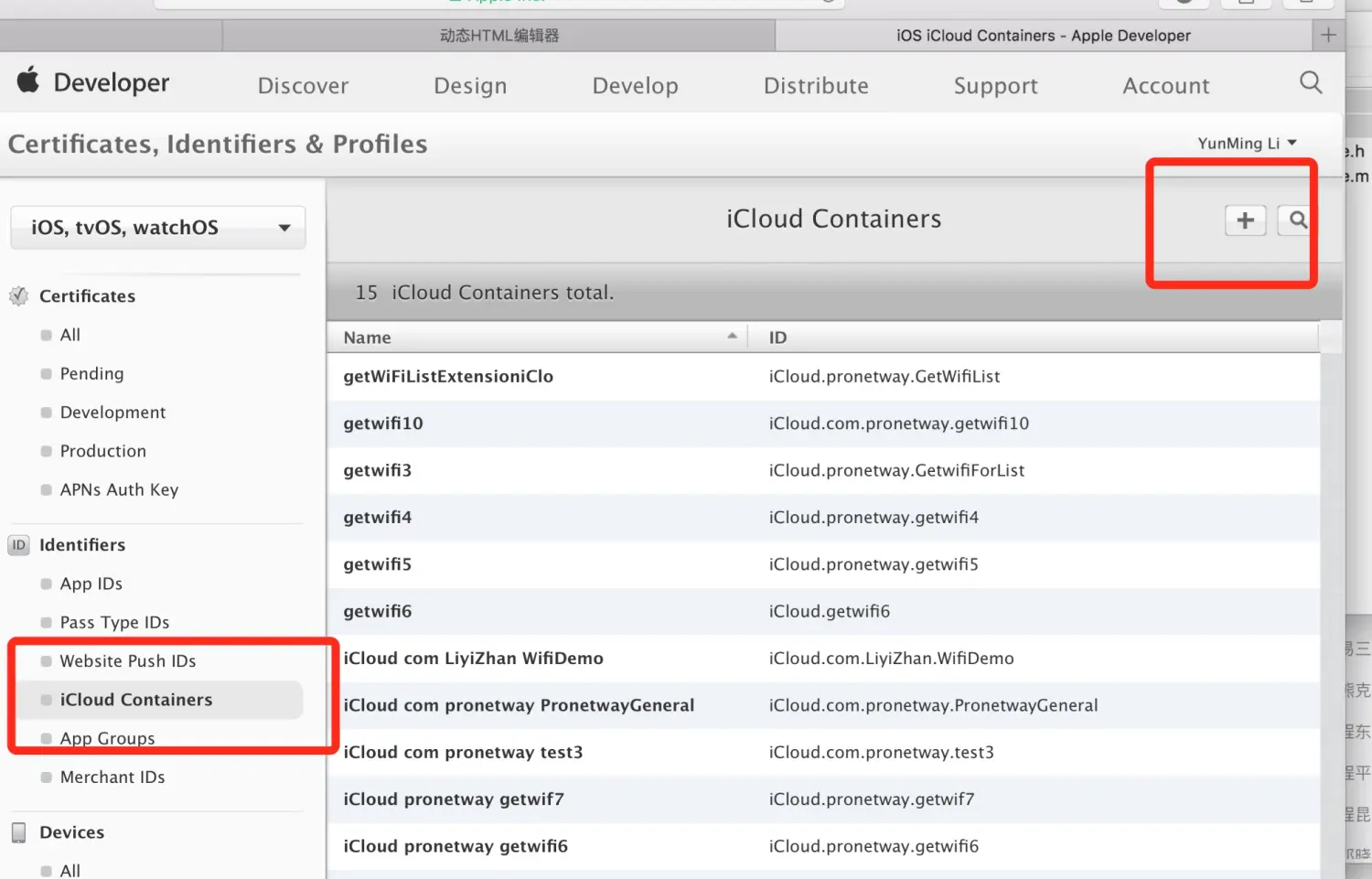The width and height of the screenshot is (1372, 879).
Task: Click ID iCloud.com.LiyiZhan.WifiDemo
Action: pos(891,659)
